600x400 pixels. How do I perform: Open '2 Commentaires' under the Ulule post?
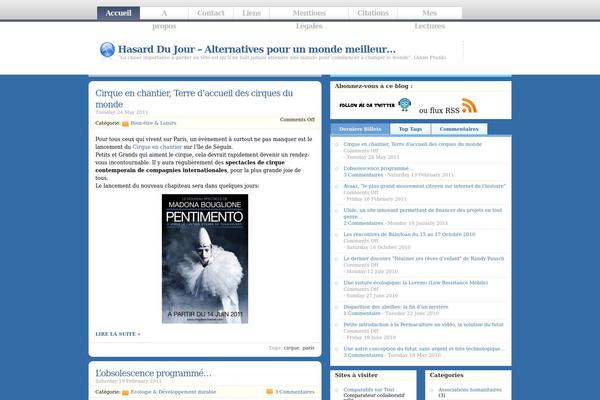click(x=363, y=223)
